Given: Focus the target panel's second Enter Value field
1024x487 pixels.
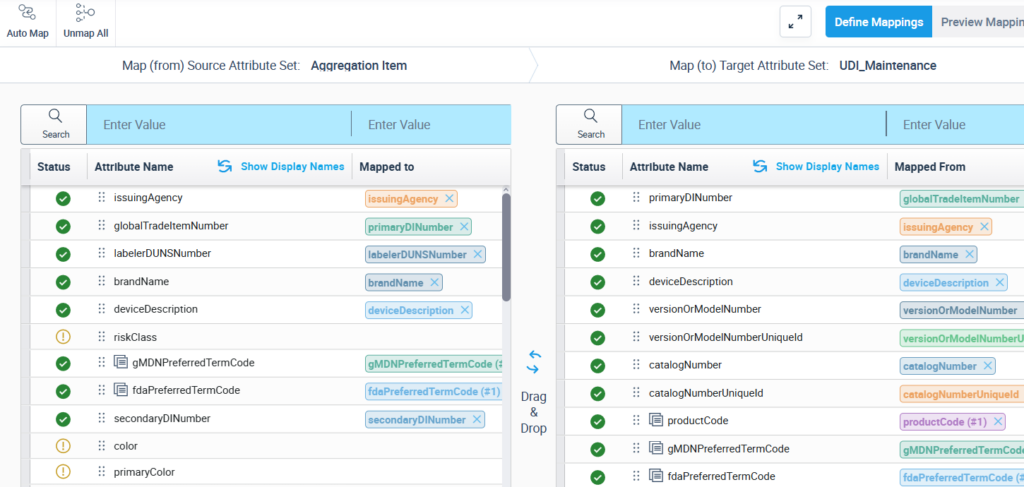Looking at the screenshot, I should point(955,124).
